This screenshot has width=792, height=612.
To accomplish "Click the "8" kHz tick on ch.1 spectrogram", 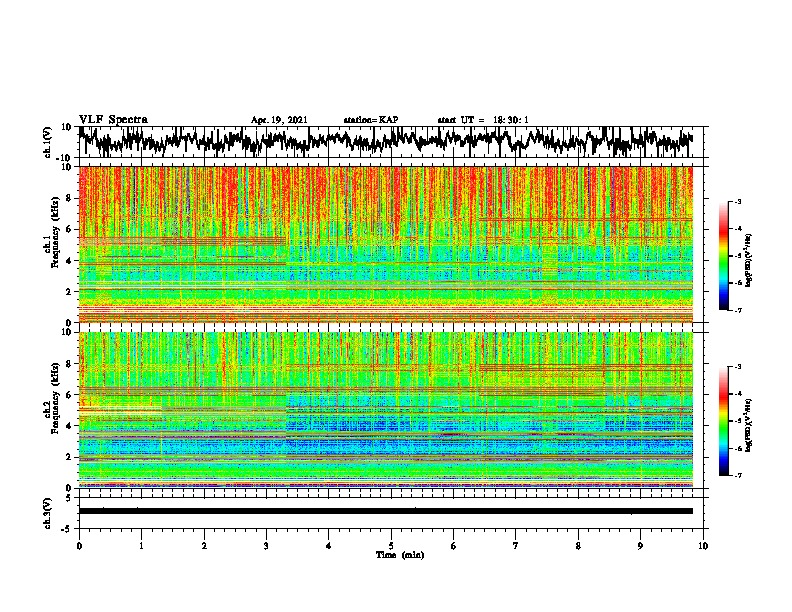I will [x=69, y=198].
